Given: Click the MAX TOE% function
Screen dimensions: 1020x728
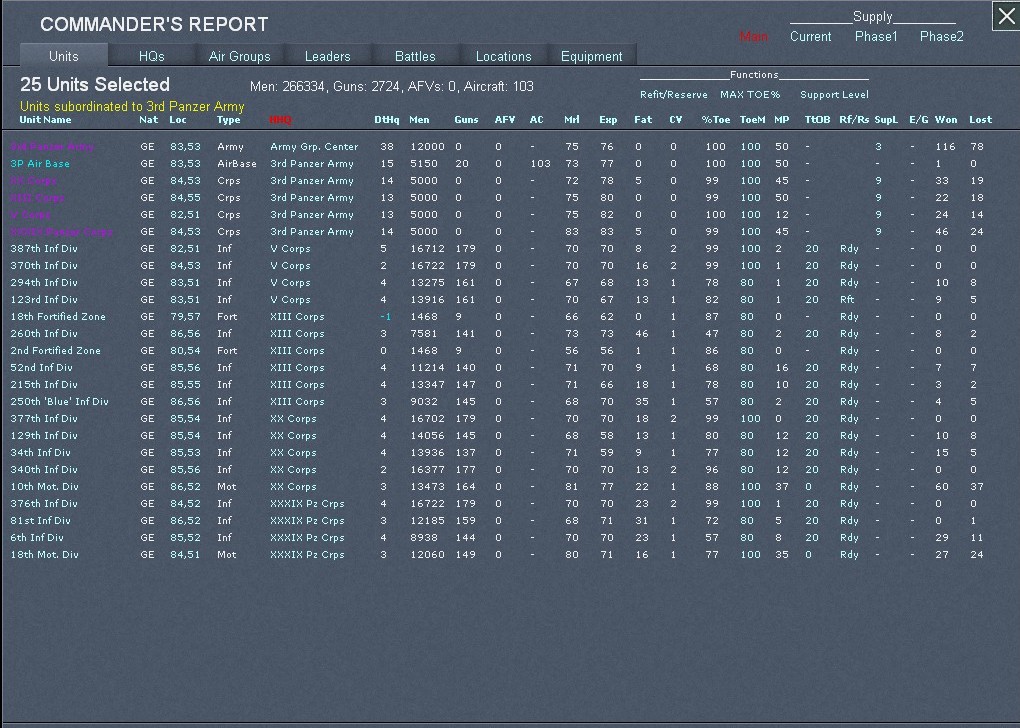Looking at the screenshot, I should click(x=750, y=95).
